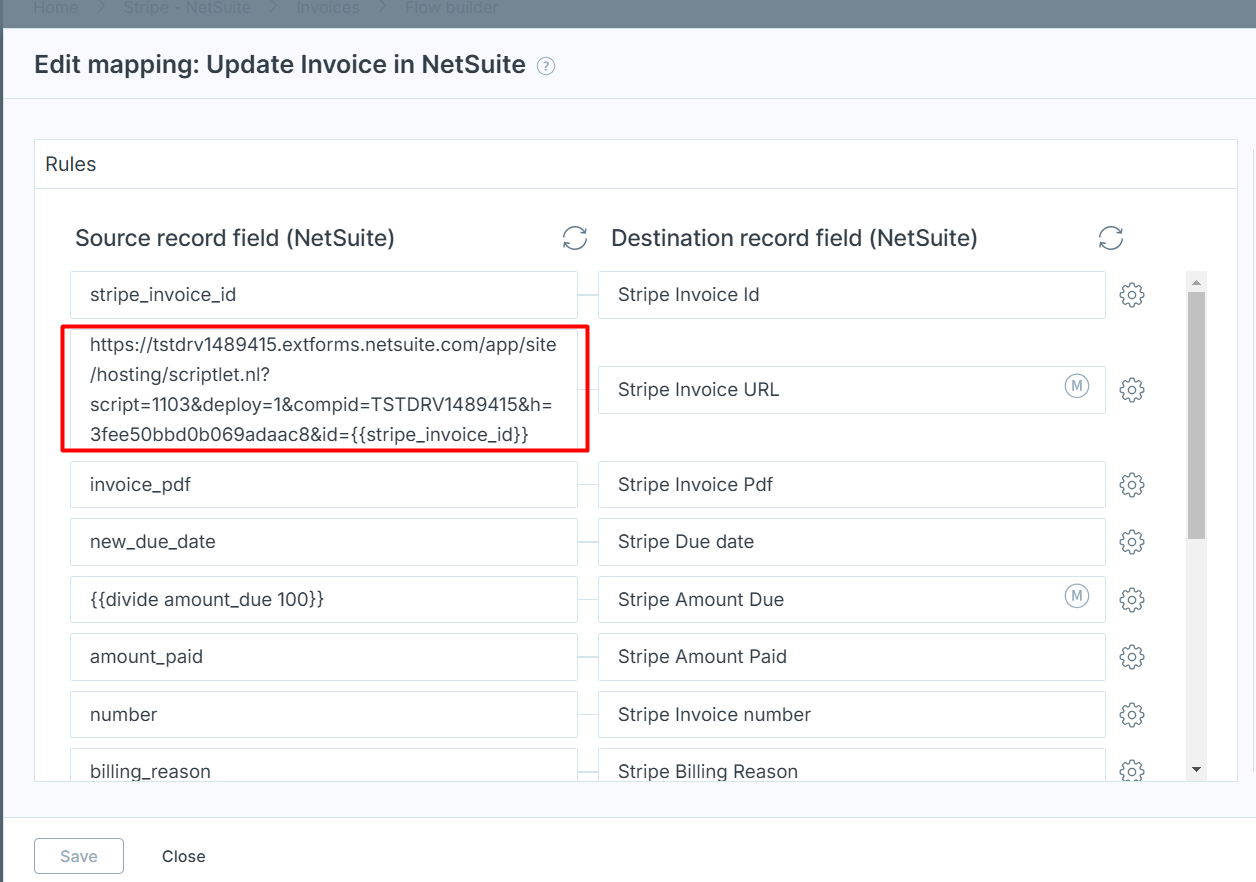Select the Stripe Invoice number destination field
Image resolution: width=1256 pixels, height=882 pixels.
click(x=852, y=715)
